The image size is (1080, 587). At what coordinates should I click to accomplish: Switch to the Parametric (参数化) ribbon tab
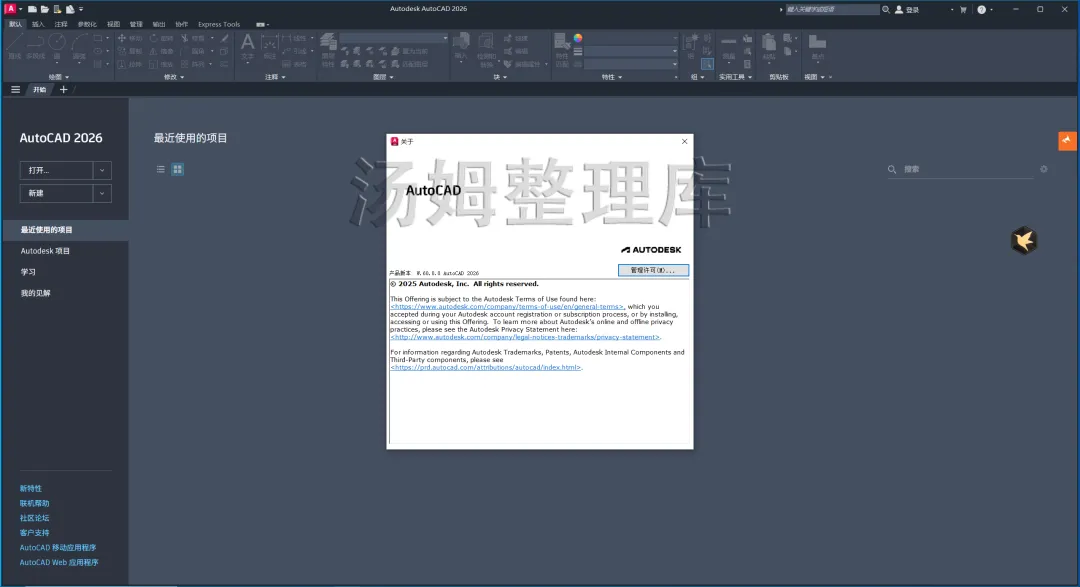pos(87,24)
